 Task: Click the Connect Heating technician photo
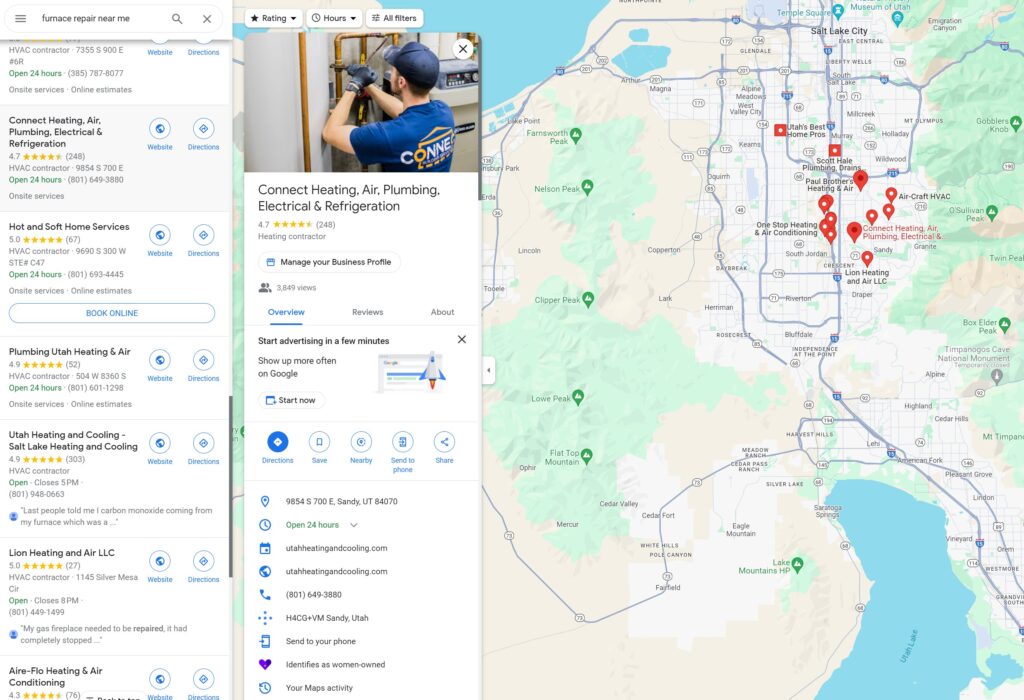(362, 103)
